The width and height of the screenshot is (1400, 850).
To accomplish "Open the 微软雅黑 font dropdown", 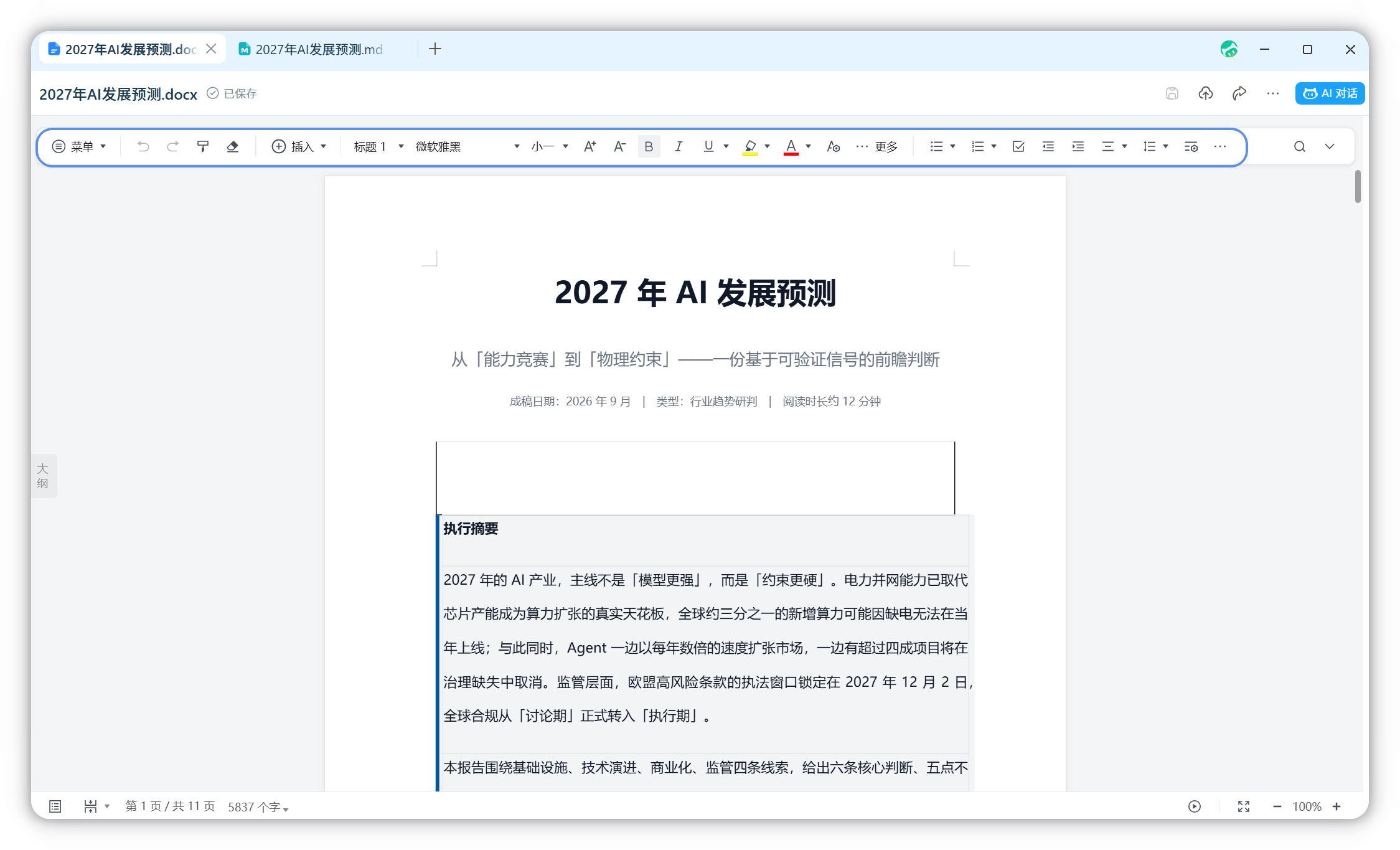I will (x=467, y=146).
